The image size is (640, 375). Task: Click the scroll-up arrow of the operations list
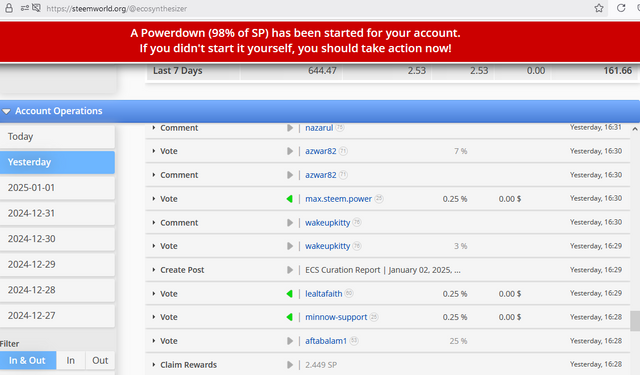point(635,129)
